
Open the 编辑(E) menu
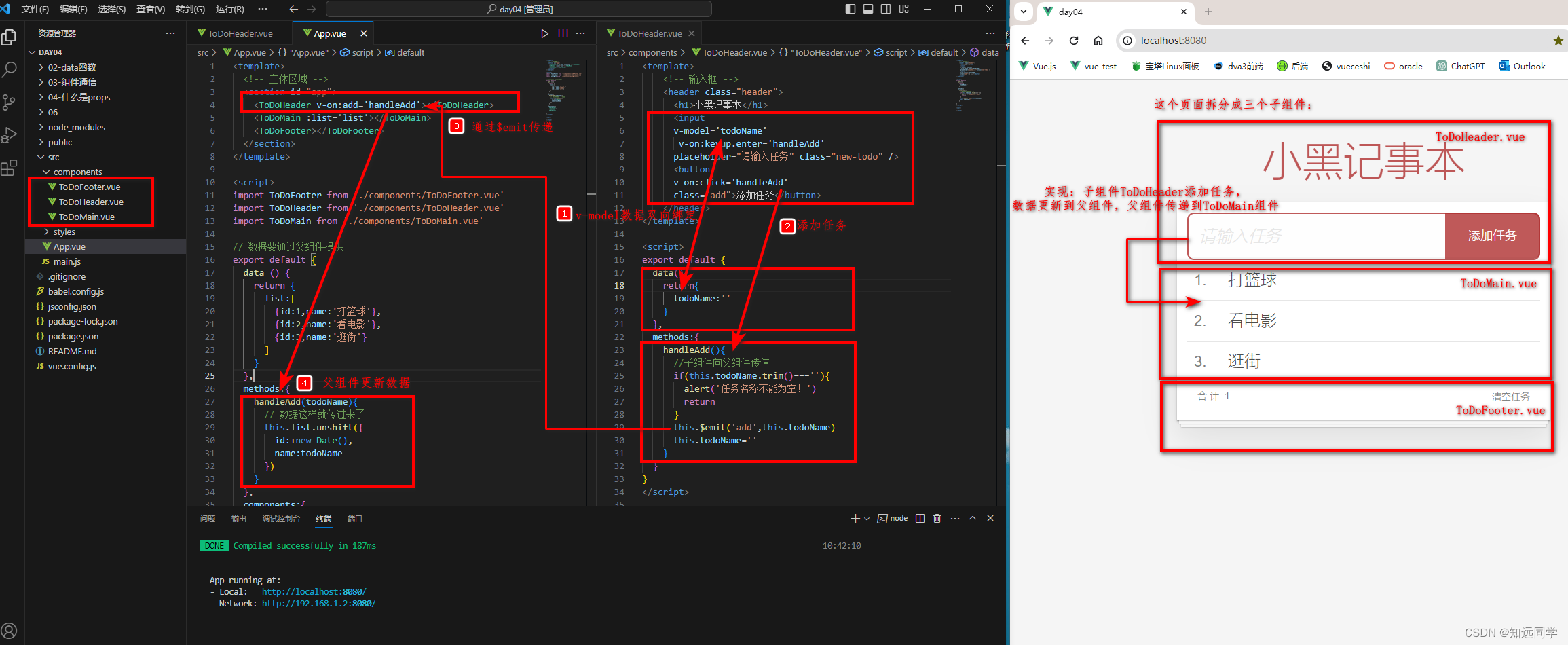coord(73,9)
